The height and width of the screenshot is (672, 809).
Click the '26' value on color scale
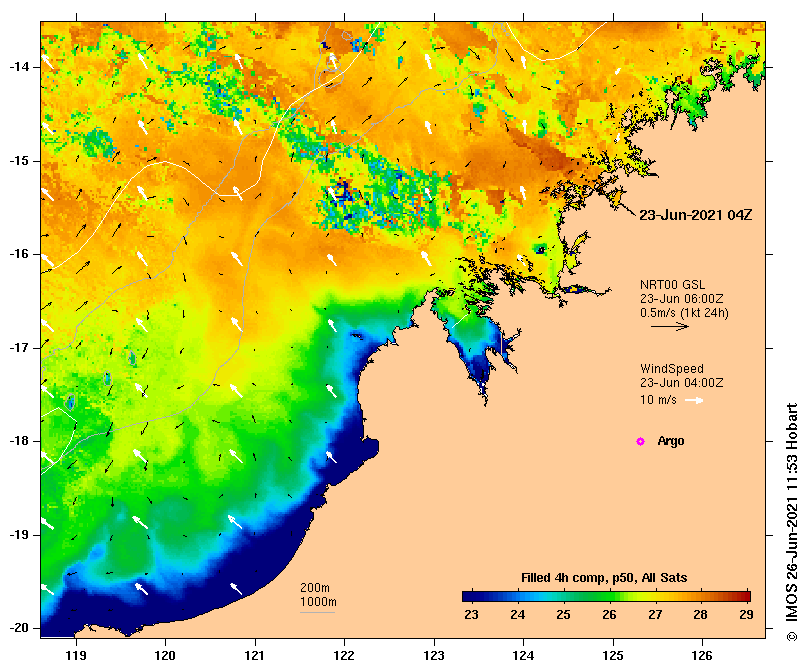(x=609, y=615)
